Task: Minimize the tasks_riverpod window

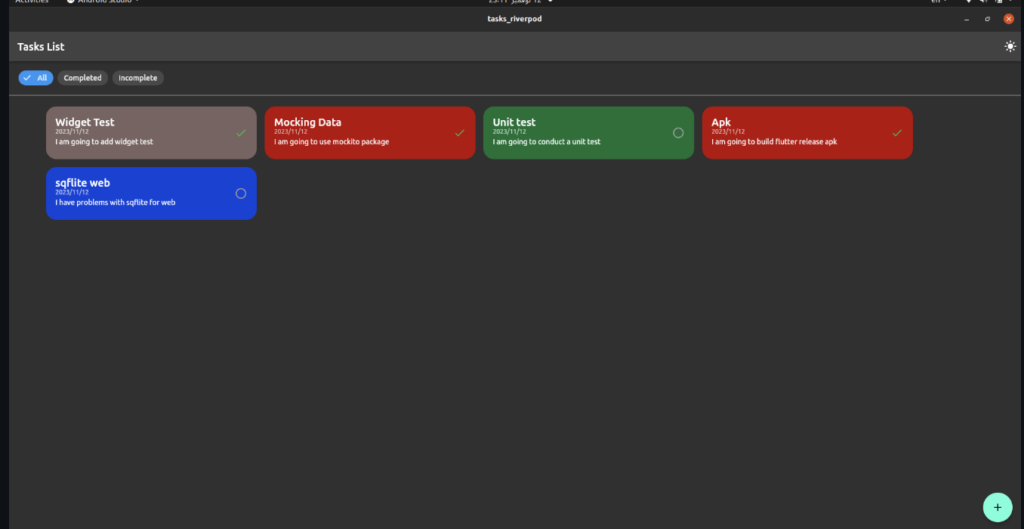Action: (967, 19)
